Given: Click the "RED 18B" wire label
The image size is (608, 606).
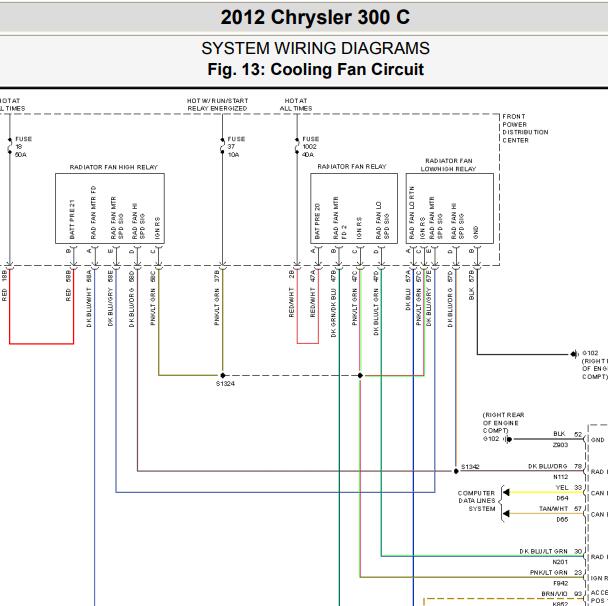Looking at the screenshot, I should pos(4,286).
